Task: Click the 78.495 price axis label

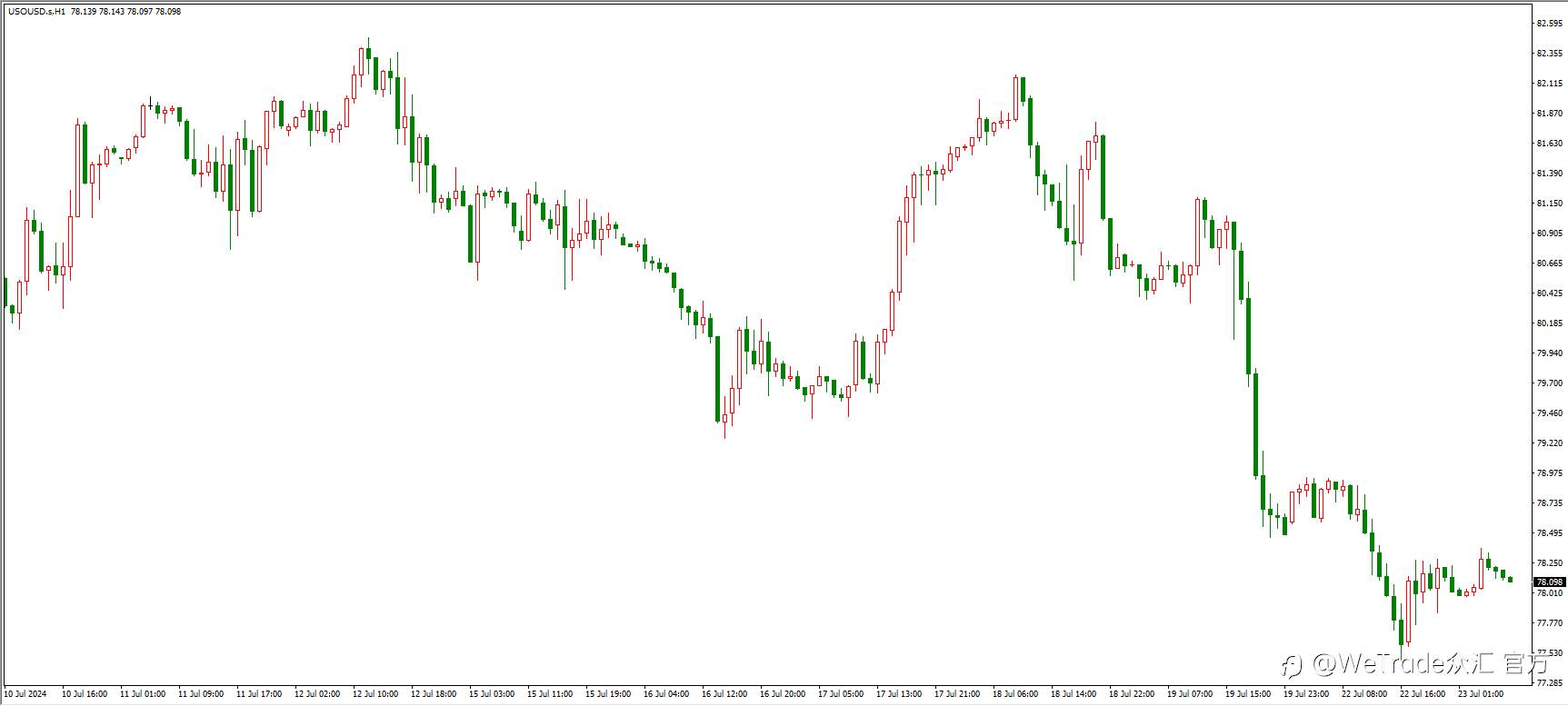Action: pos(1549,533)
